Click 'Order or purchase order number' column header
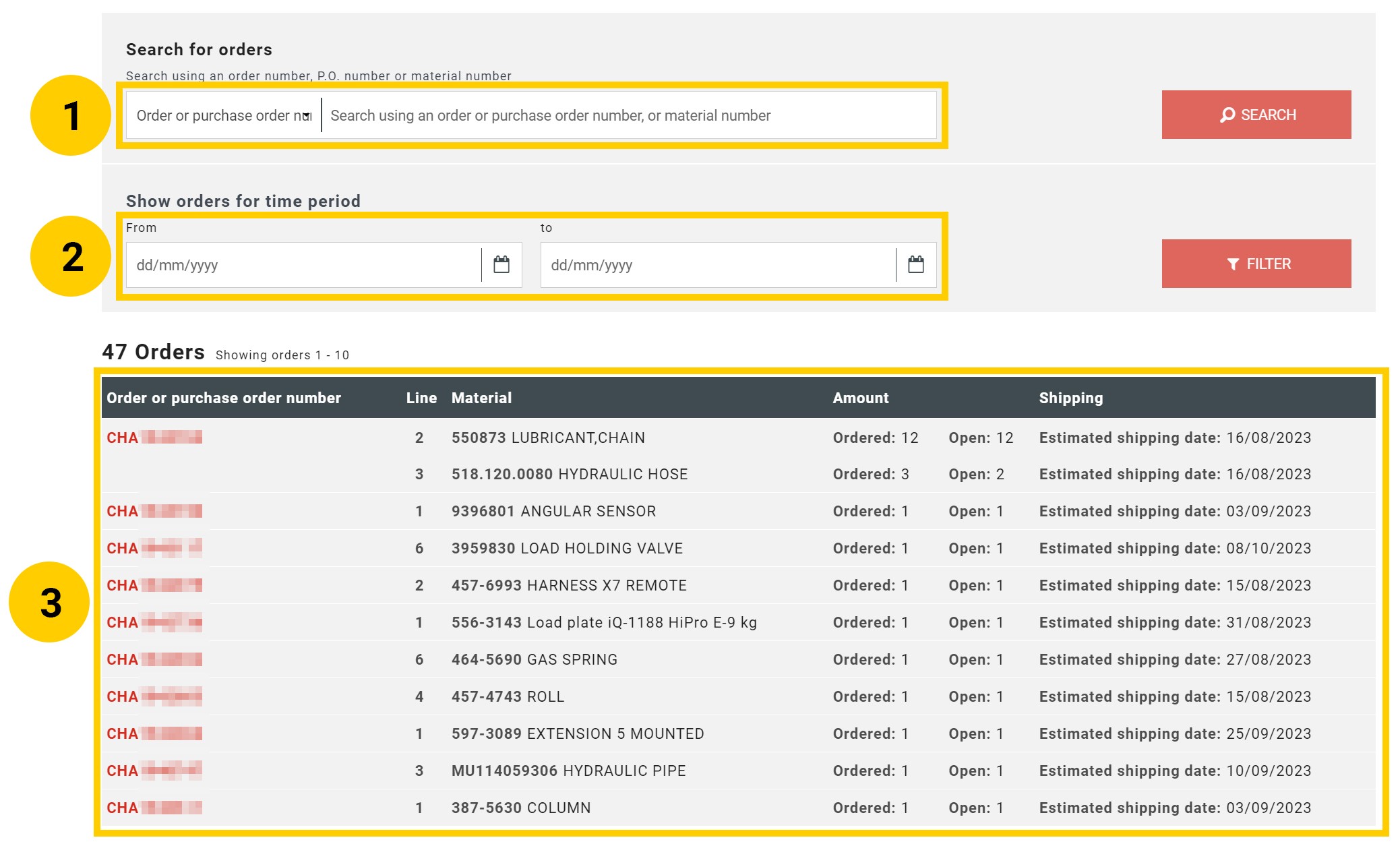 pyautogui.click(x=224, y=398)
